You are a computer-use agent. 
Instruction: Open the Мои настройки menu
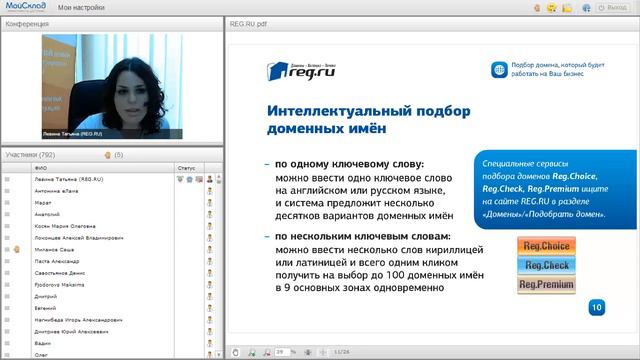tap(81, 7)
